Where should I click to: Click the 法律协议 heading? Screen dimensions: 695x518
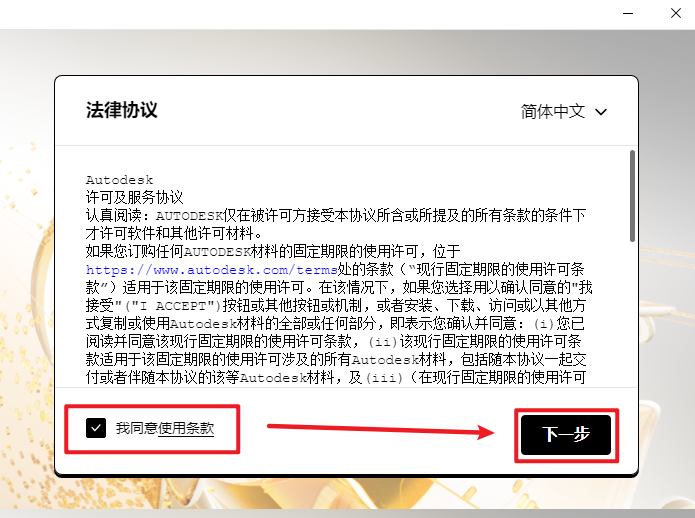[x=121, y=110]
